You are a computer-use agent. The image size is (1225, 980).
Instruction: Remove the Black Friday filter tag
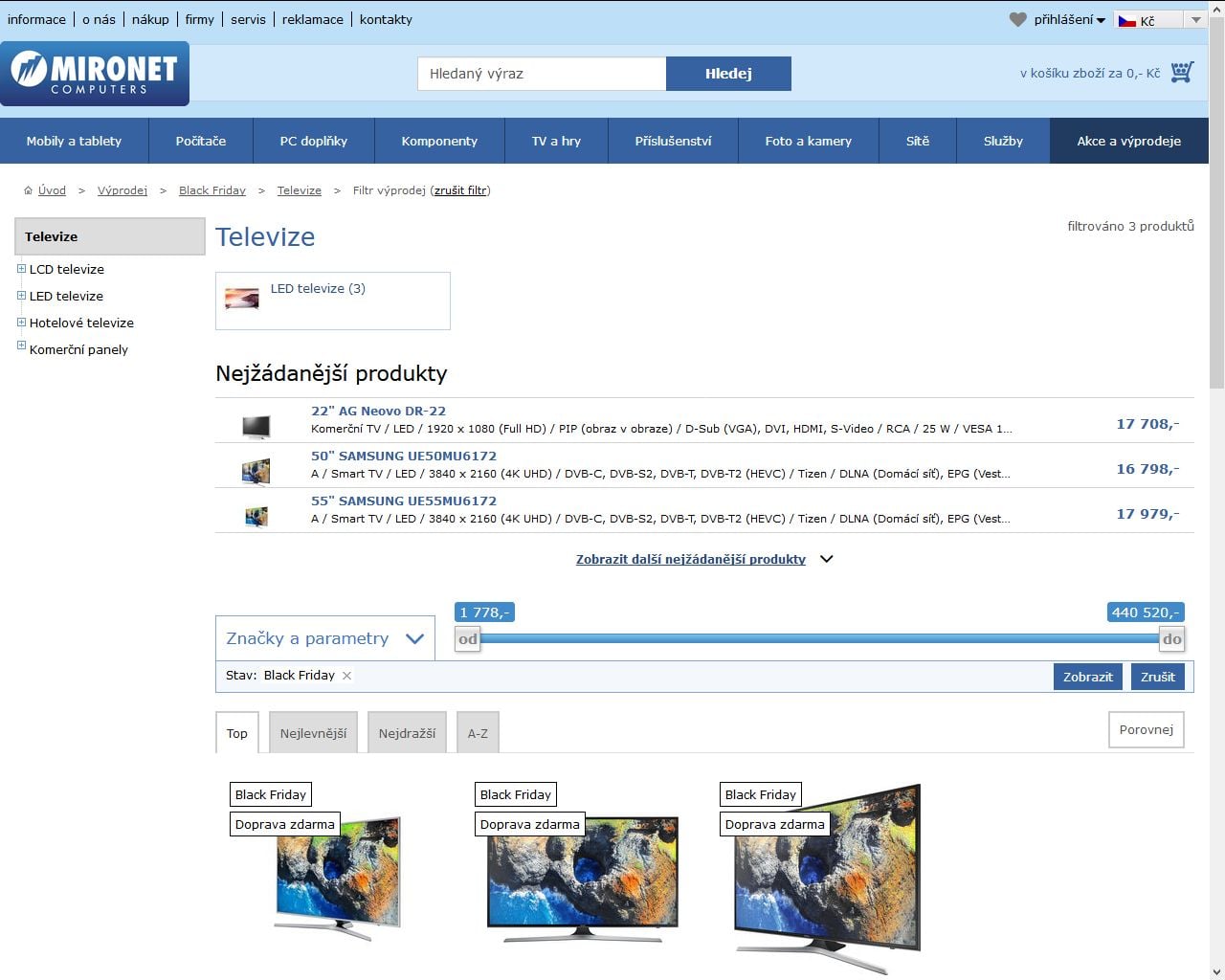347,676
